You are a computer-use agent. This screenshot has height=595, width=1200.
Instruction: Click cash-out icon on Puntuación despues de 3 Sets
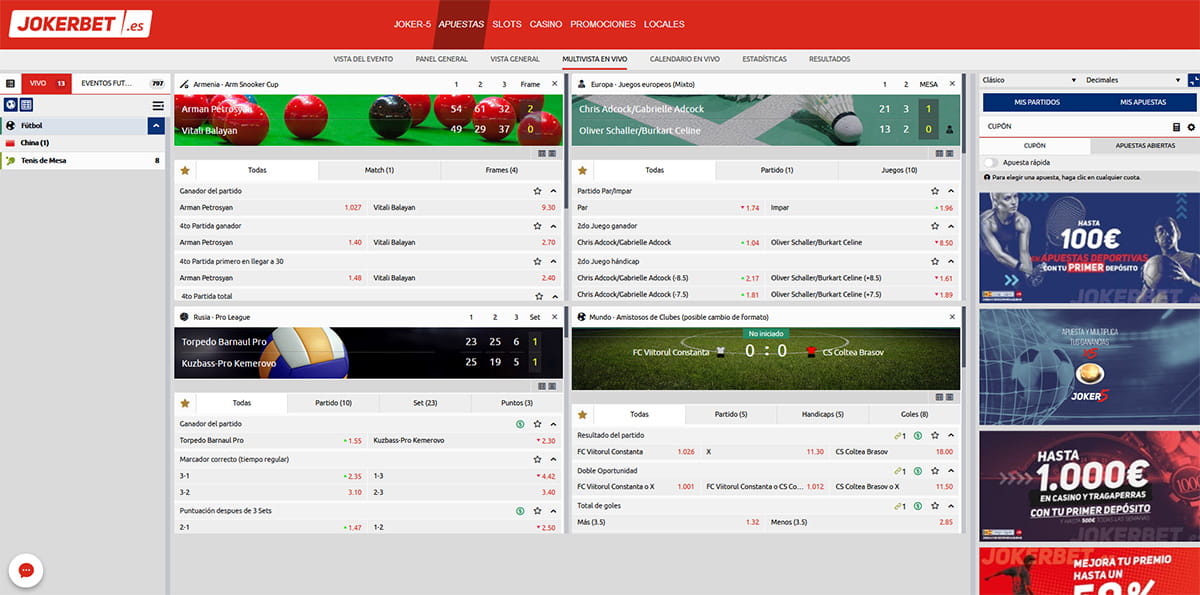pos(520,510)
